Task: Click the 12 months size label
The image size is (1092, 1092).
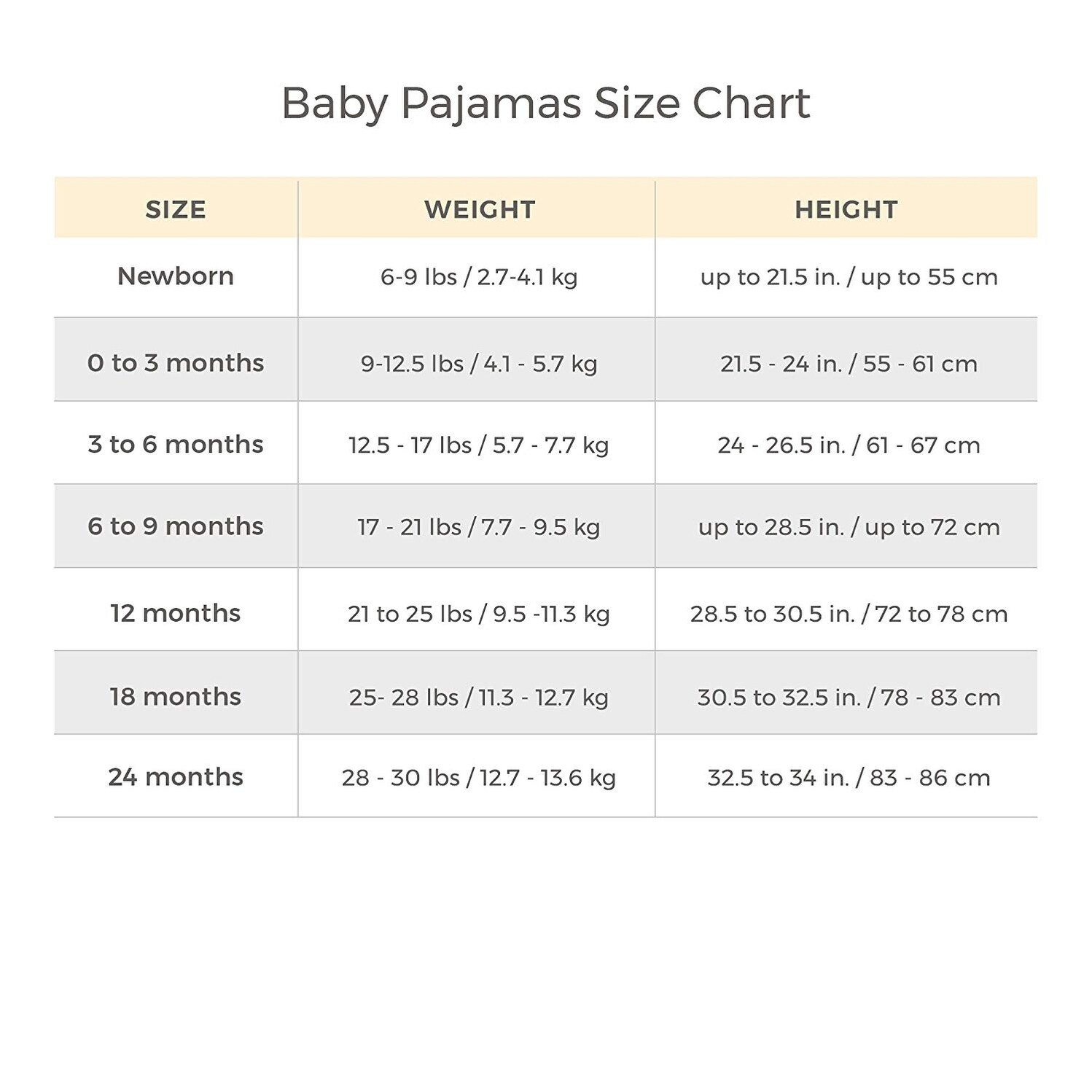Action: tap(176, 613)
